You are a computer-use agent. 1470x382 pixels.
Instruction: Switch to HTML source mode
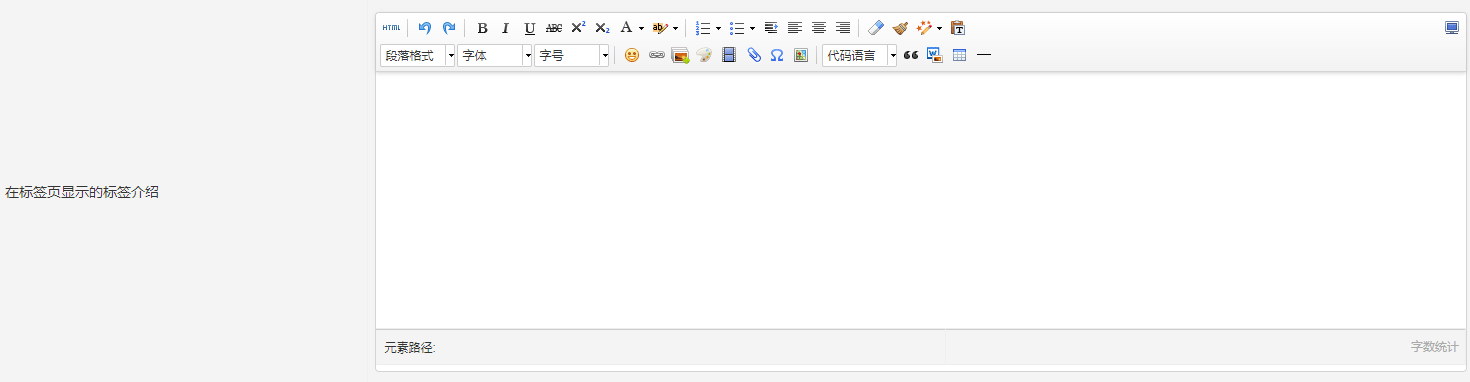(x=391, y=28)
